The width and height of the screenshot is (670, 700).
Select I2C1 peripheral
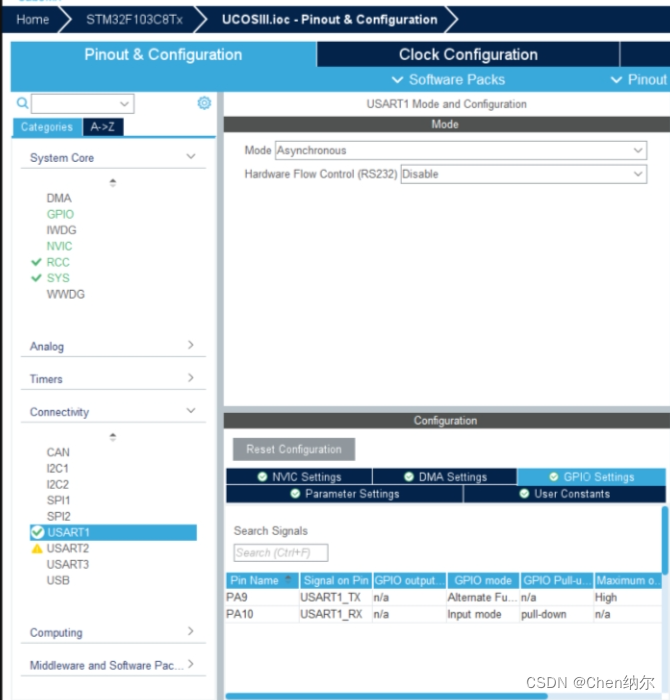tap(58, 468)
